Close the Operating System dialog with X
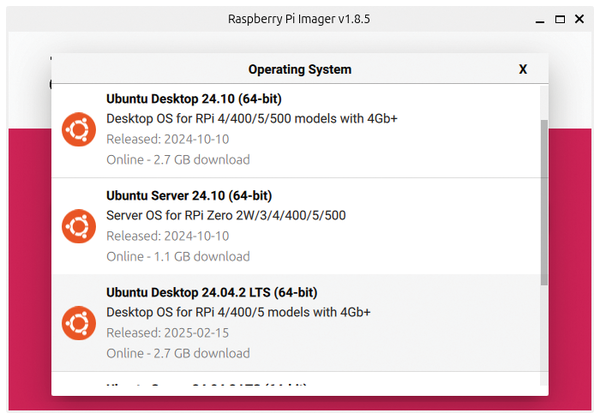Viewport: 600px width, 419px height. (x=522, y=70)
